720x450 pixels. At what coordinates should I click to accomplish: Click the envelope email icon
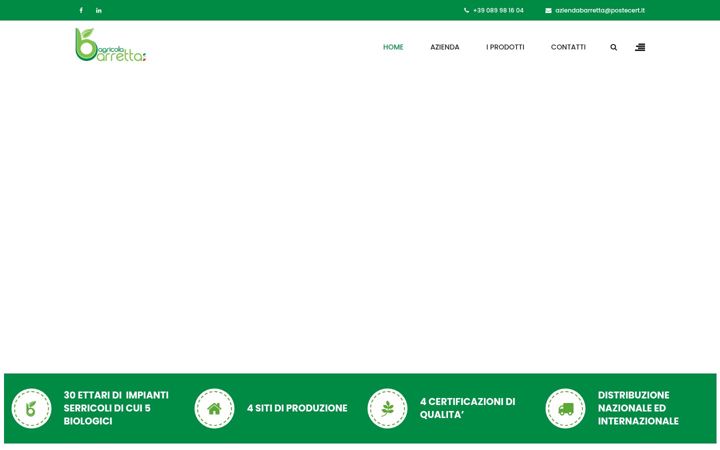pyautogui.click(x=548, y=10)
